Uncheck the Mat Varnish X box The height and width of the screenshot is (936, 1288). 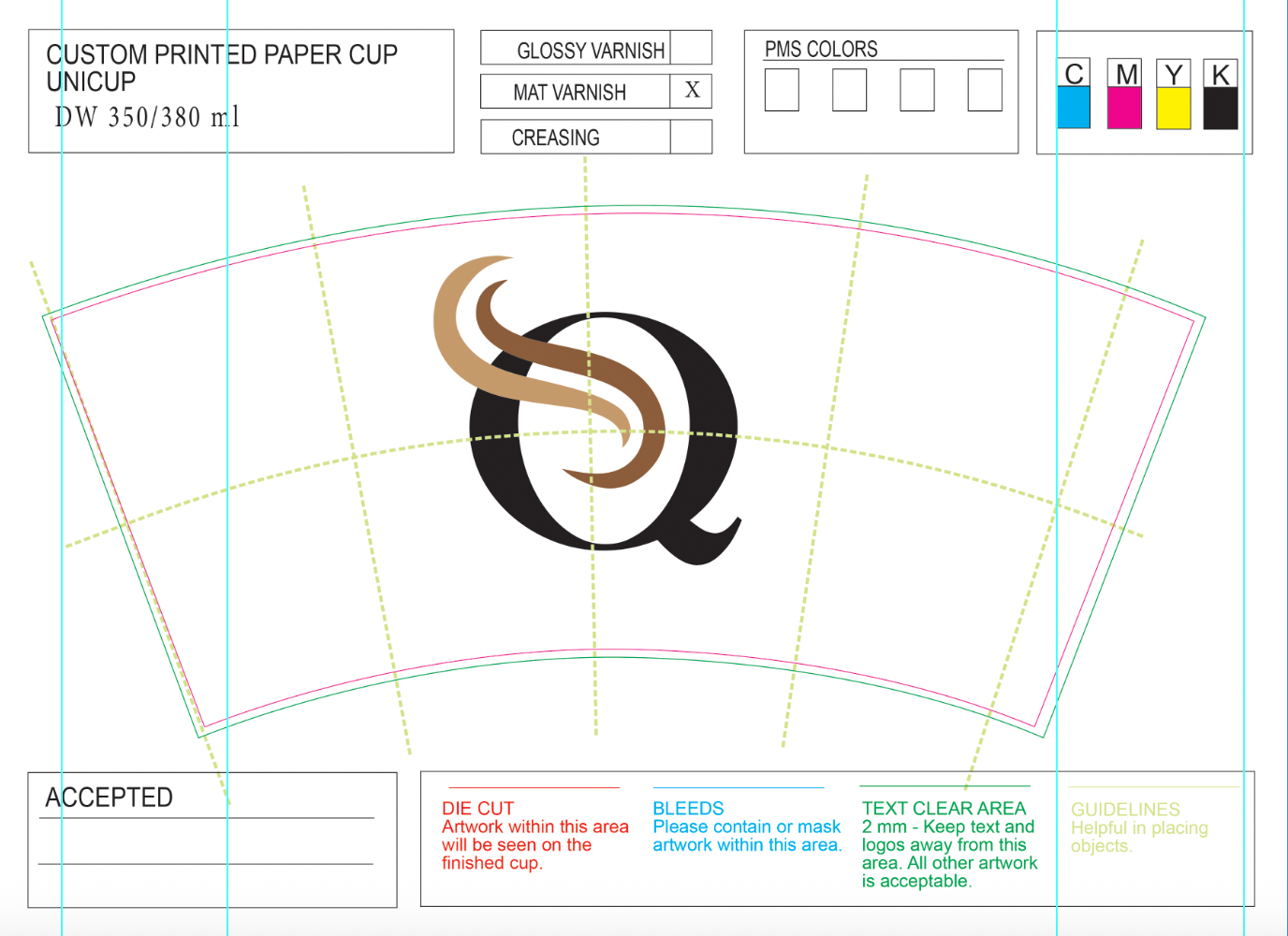point(692,91)
